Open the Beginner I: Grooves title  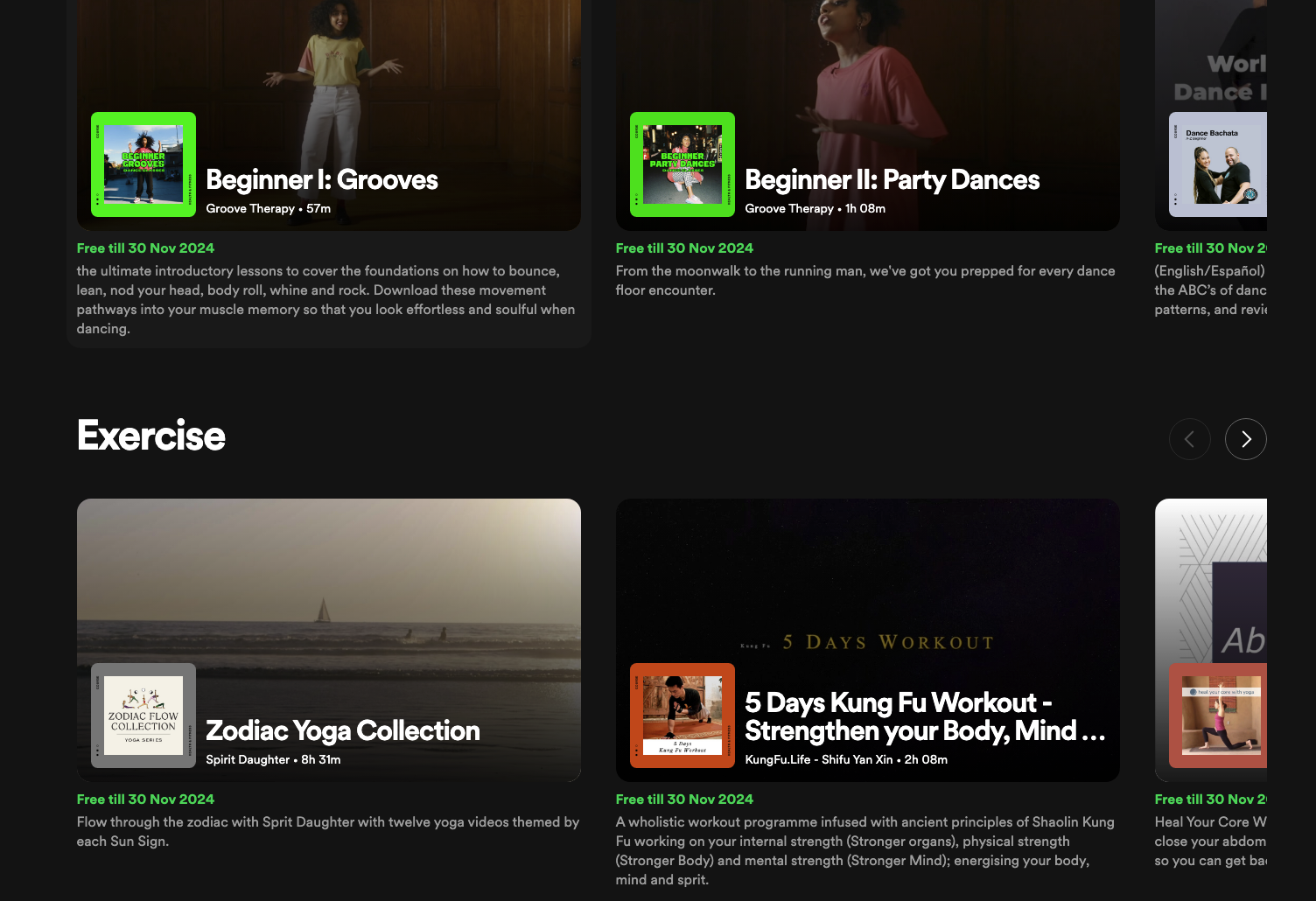pyautogui.click(x=322, y=180)
